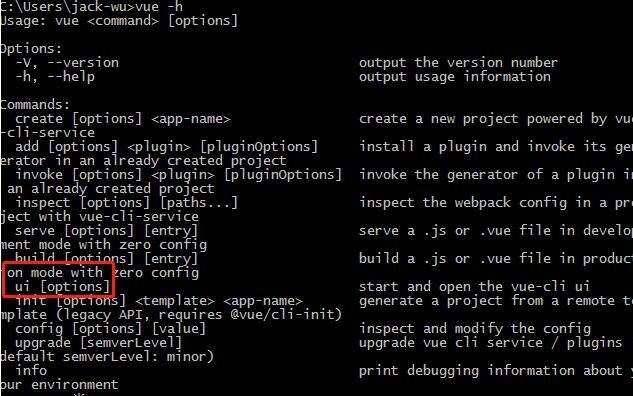Image resolution: width=633 pixels, height=396 pixels.
Task: Click the 'info' command text
Action: 31,371
